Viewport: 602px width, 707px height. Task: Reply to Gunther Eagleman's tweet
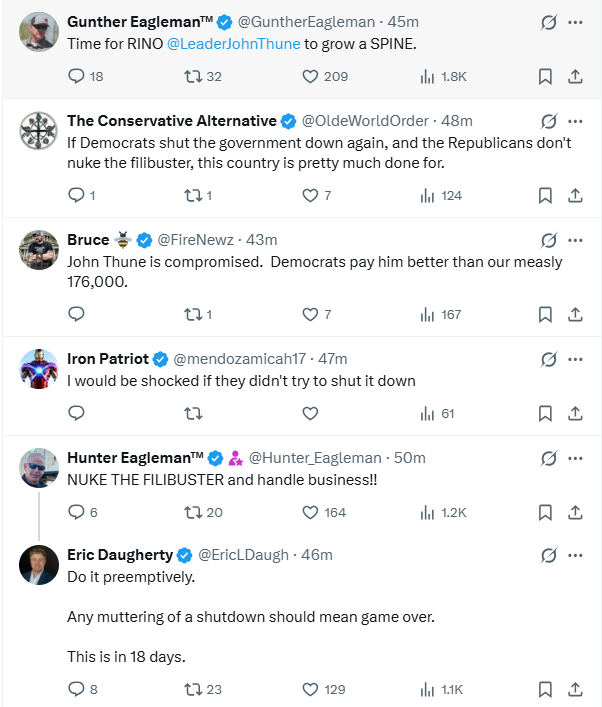pos(77,76)
